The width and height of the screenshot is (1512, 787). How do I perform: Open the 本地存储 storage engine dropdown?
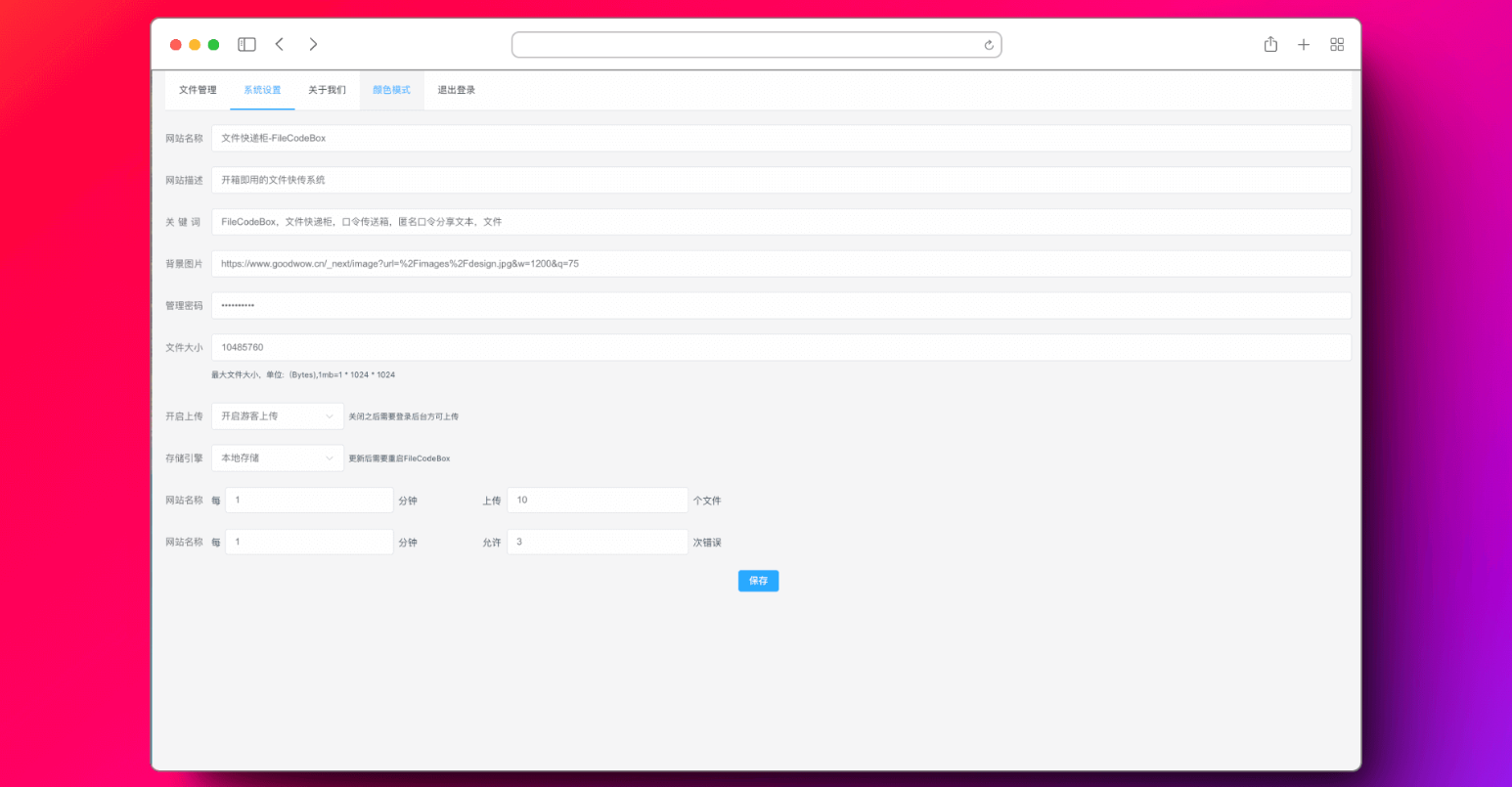(278, 459)
